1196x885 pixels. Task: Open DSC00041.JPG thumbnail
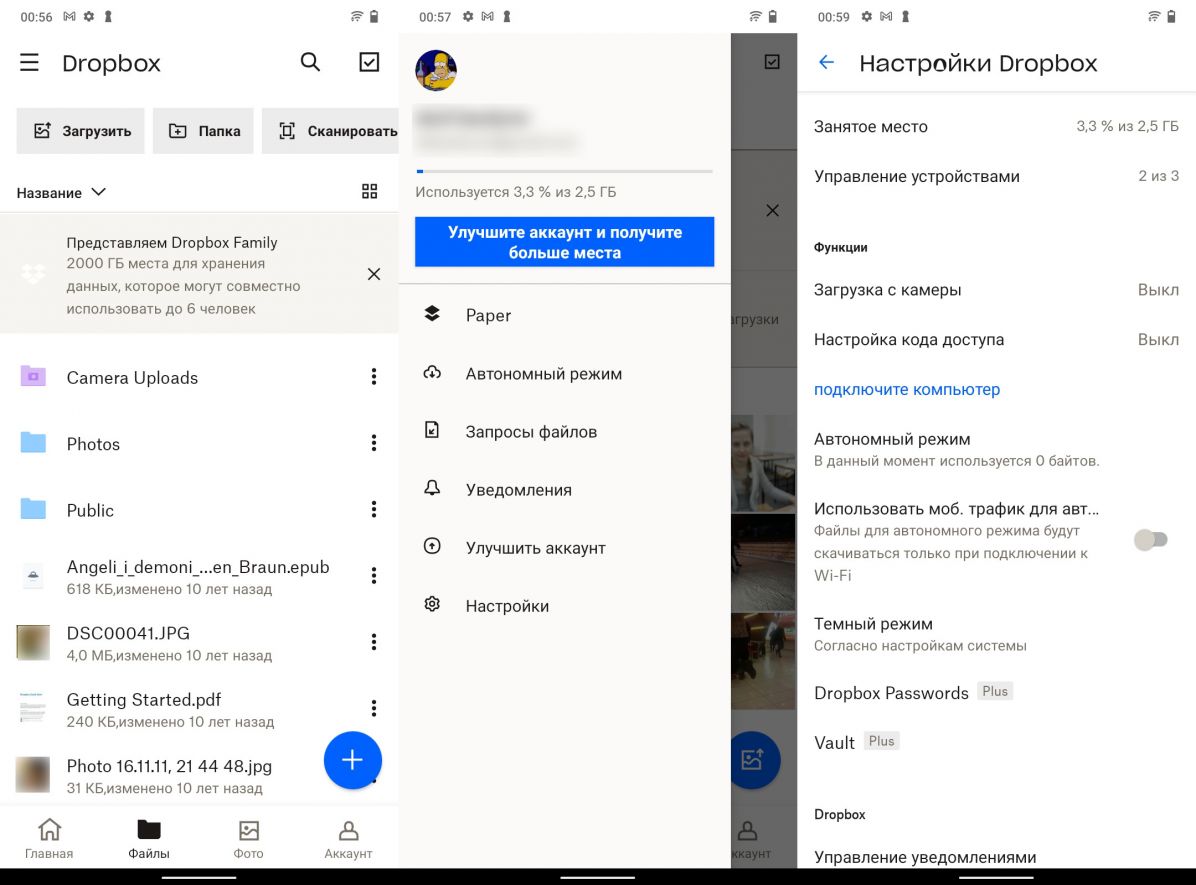click(33, 642)
